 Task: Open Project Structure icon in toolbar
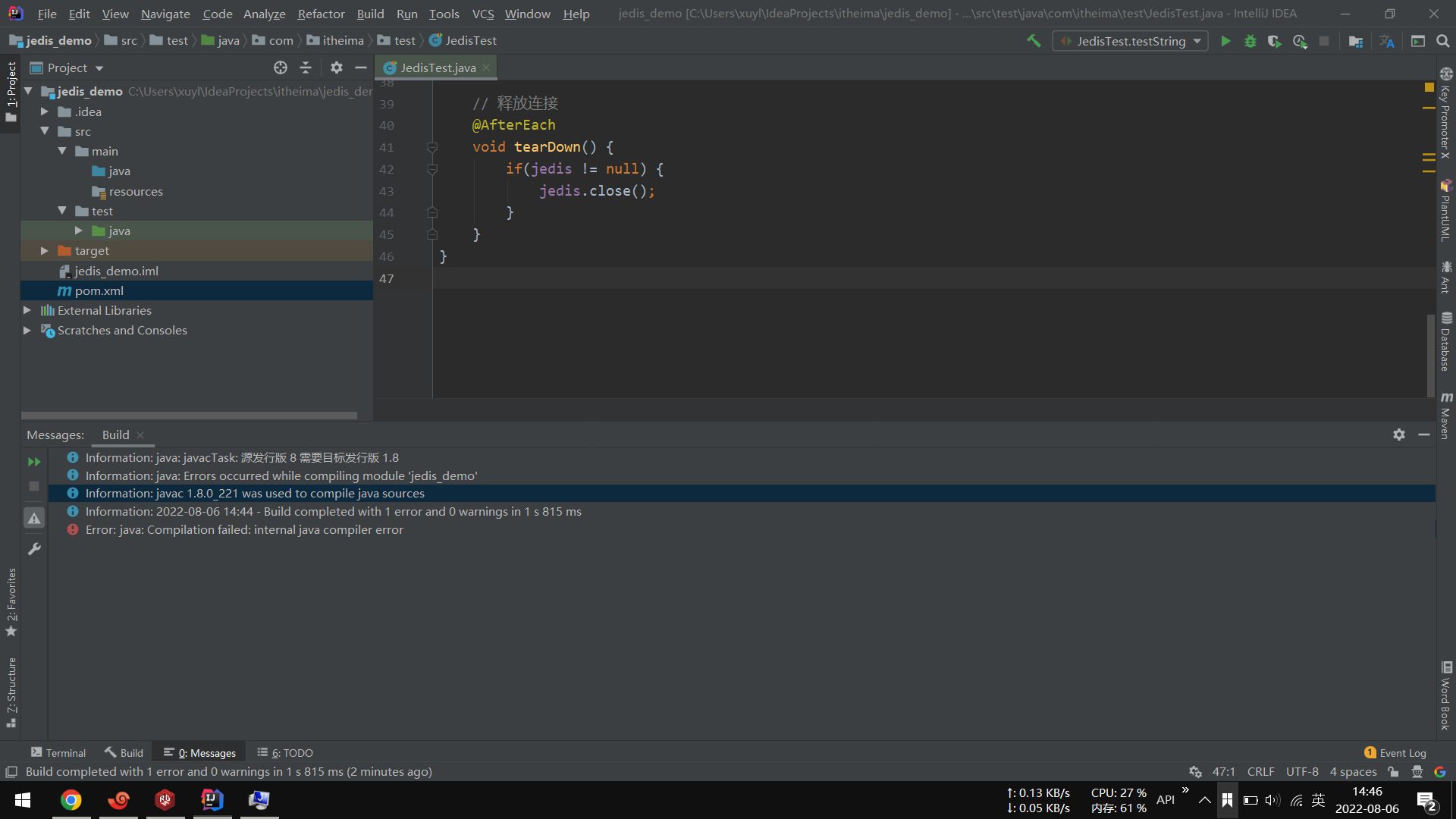1356,41
